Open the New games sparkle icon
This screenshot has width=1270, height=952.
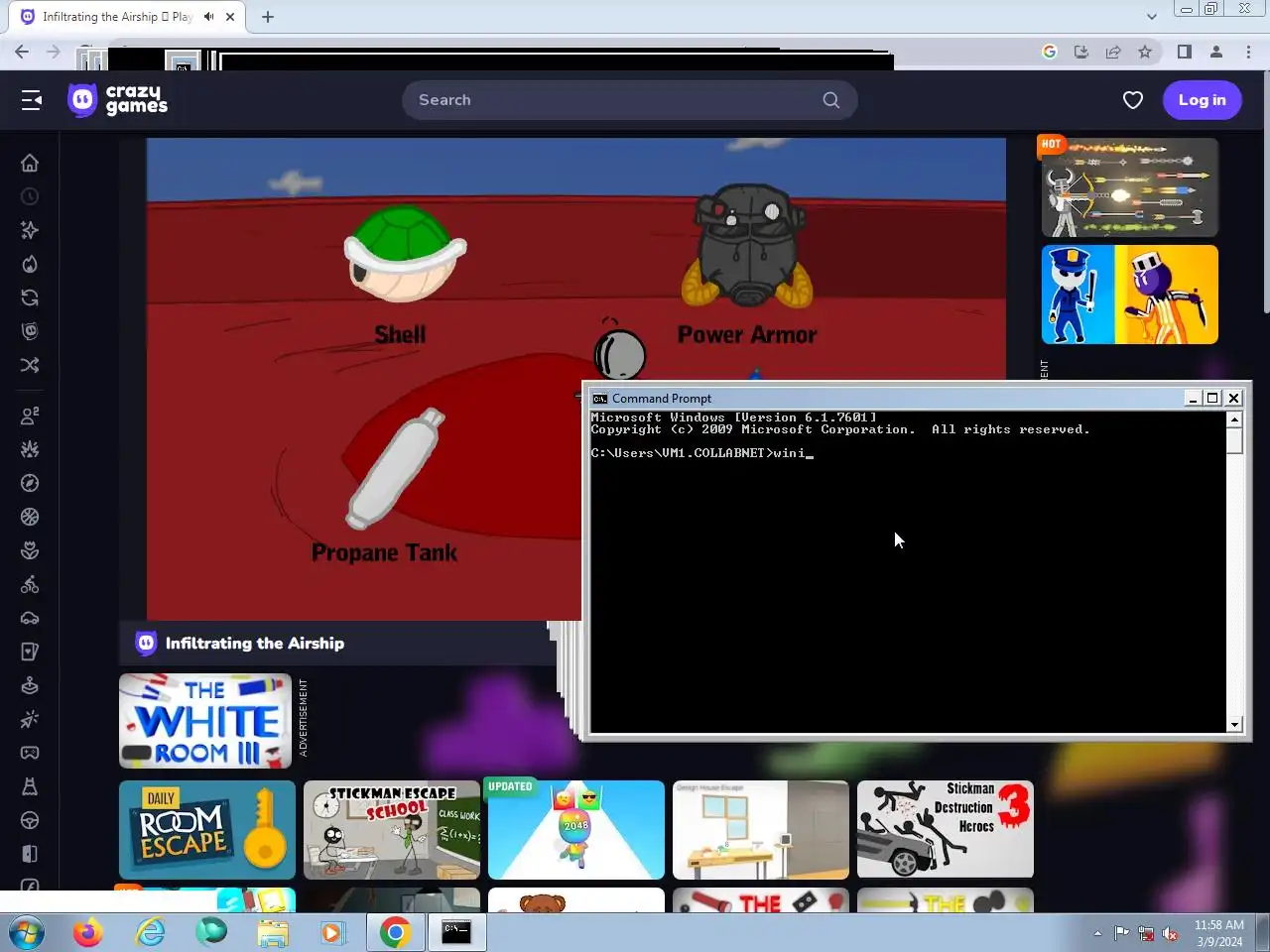pyautogui.click(x=30, y=230)
